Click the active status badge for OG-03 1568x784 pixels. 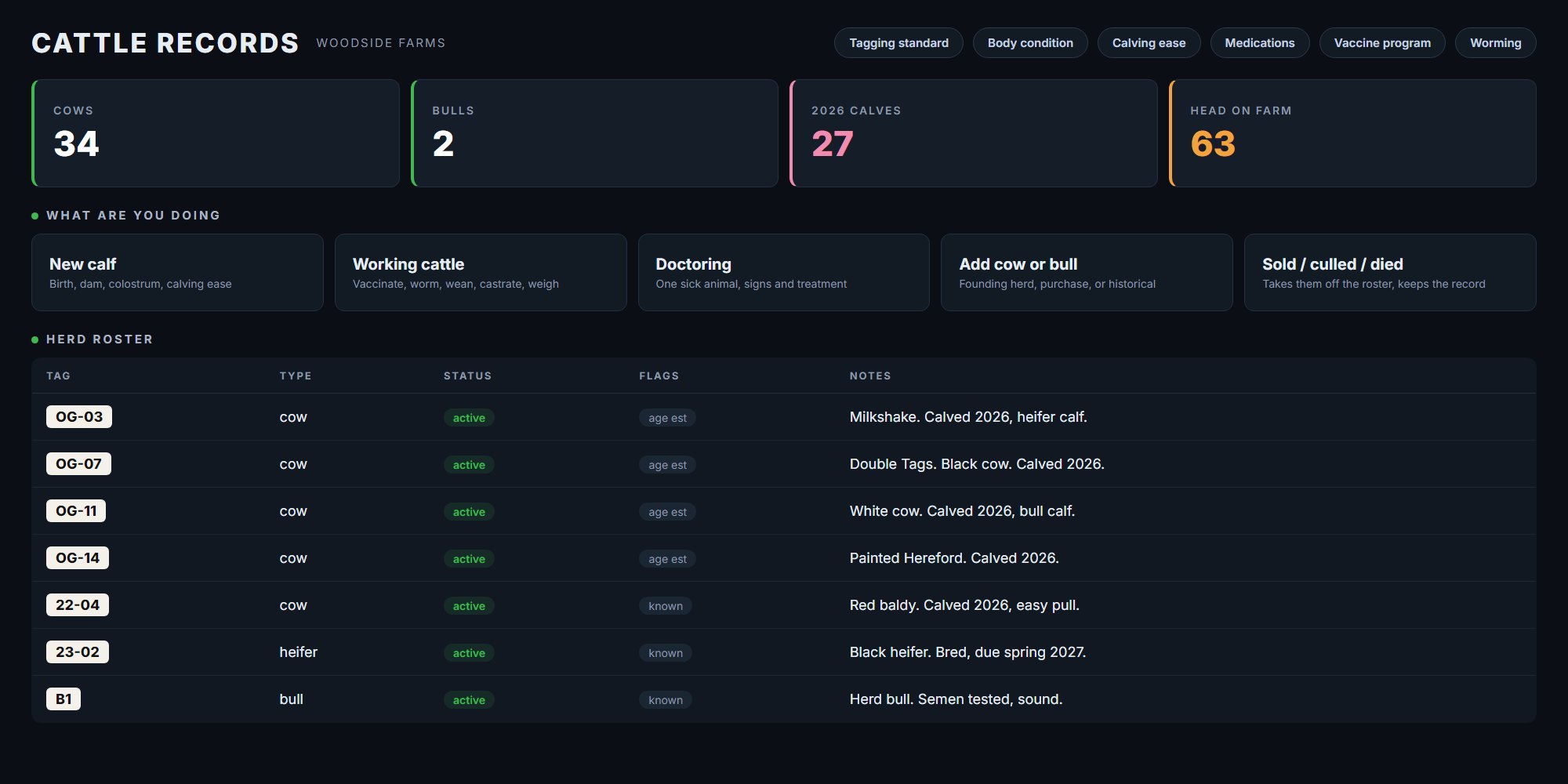(469, 418)
